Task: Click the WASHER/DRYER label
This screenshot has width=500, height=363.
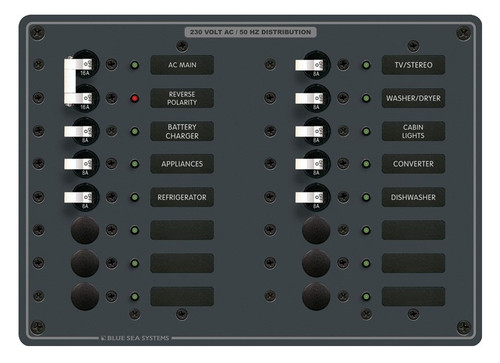Action: click(413, 98)
